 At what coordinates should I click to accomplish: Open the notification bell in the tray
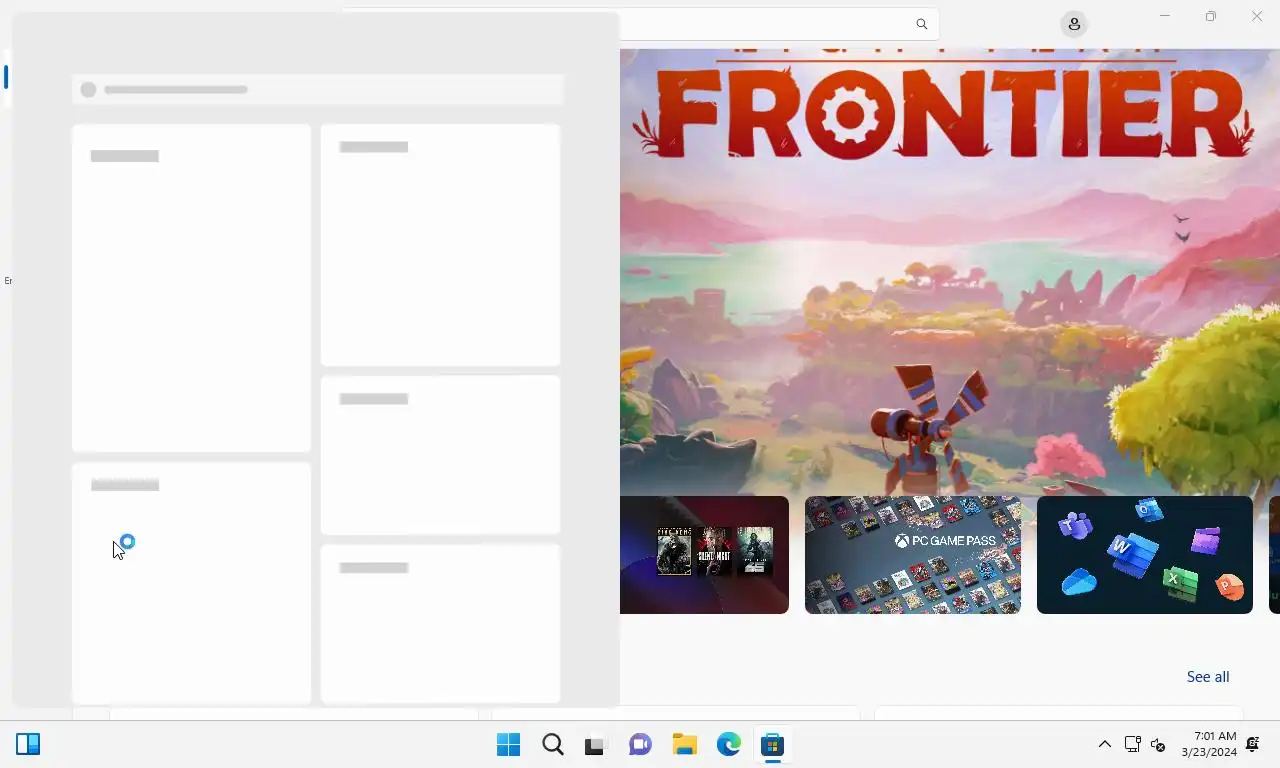pos(1252,744)
